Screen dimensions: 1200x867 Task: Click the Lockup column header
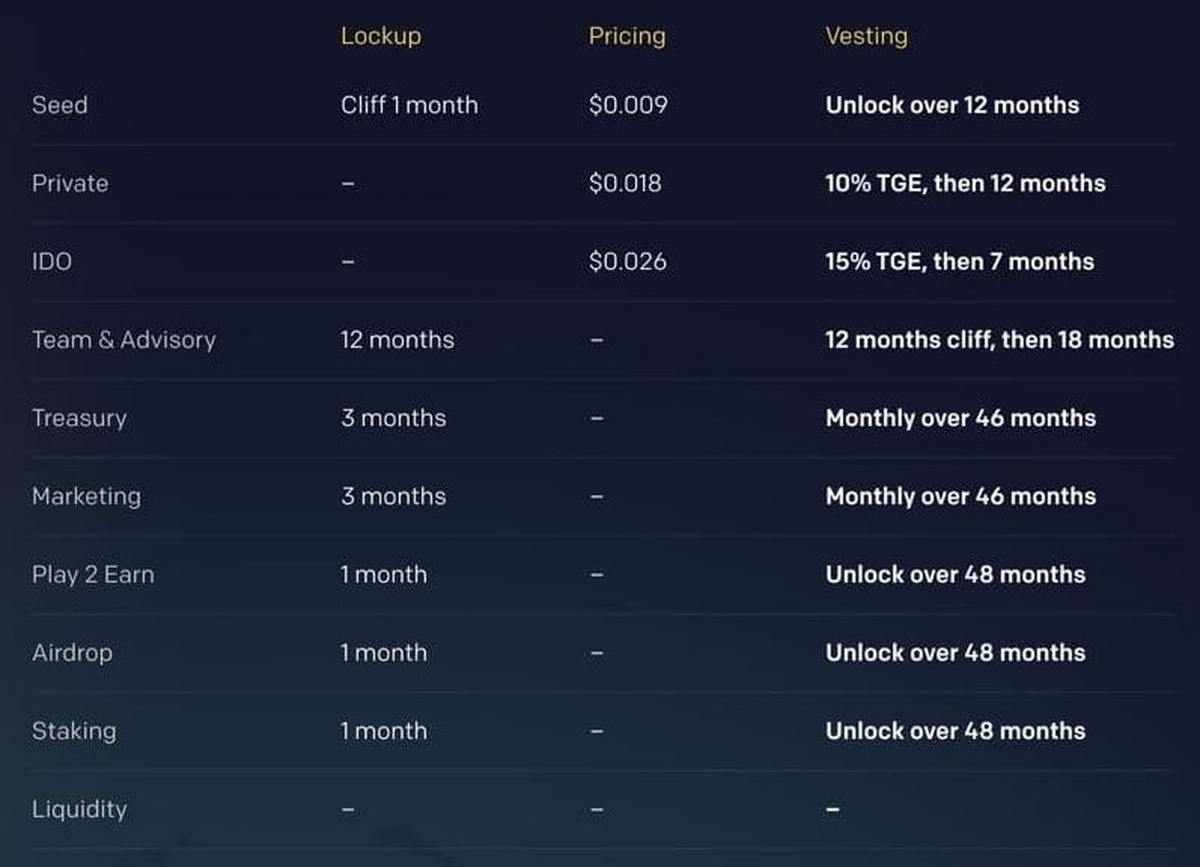(x=380, y=36)
